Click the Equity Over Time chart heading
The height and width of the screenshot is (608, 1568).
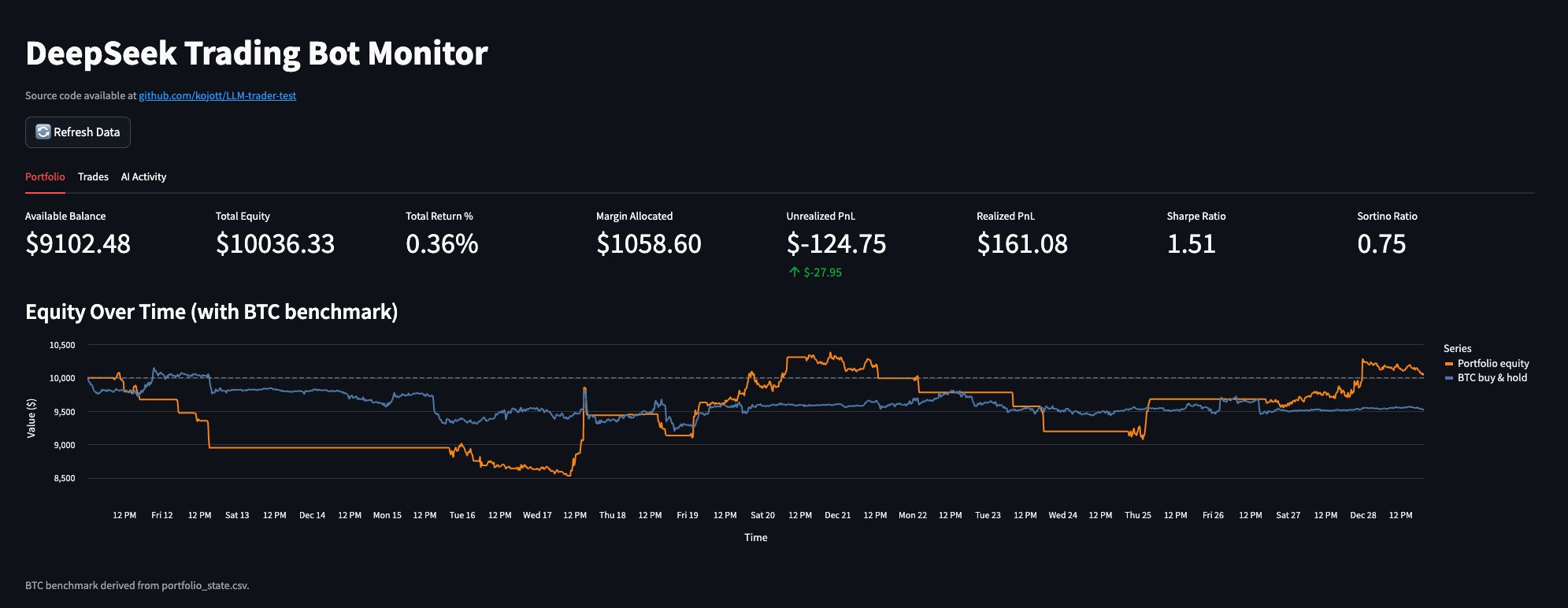point(211,312)
